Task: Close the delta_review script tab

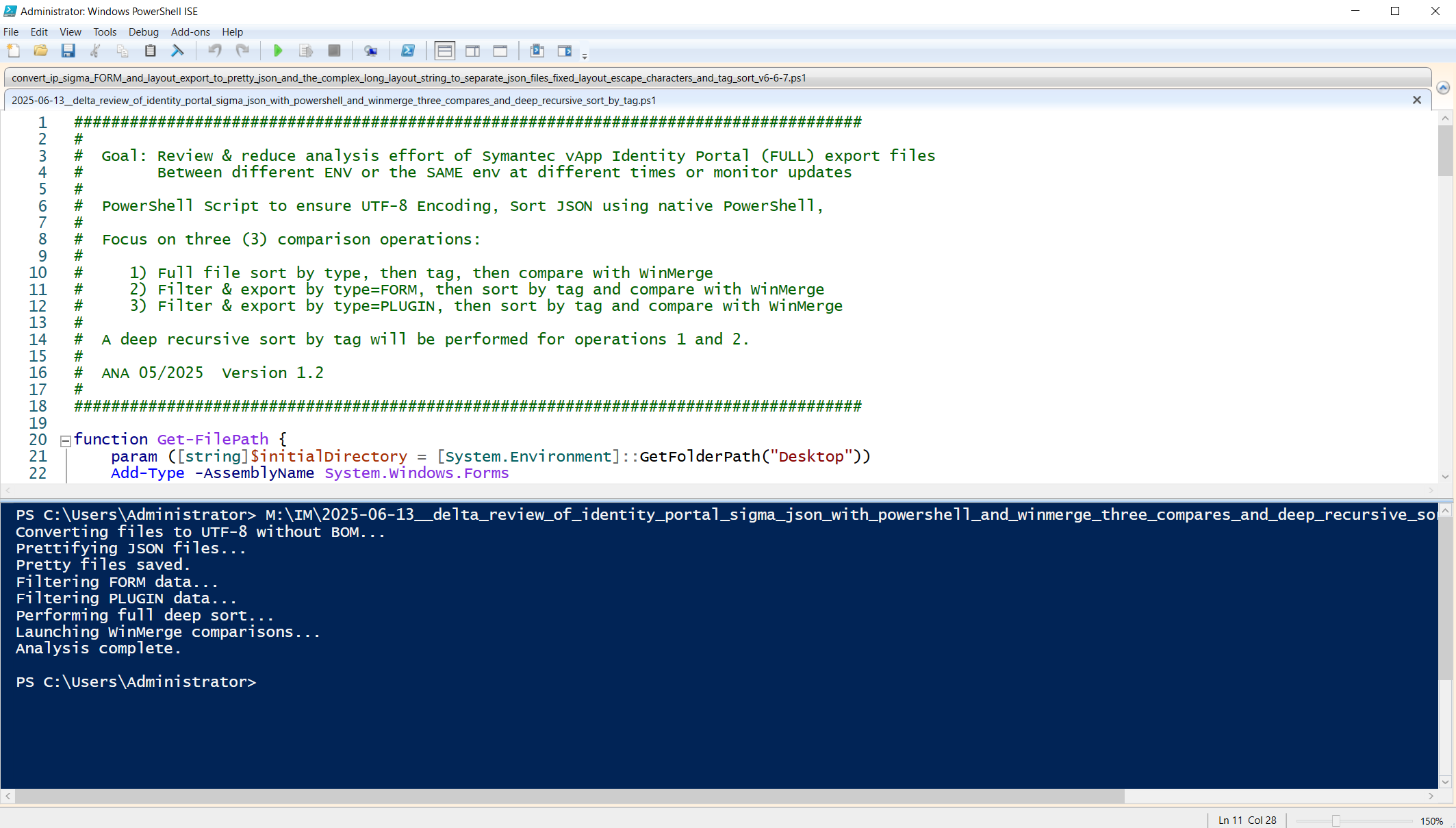Action: click(x=1417, y=100)
